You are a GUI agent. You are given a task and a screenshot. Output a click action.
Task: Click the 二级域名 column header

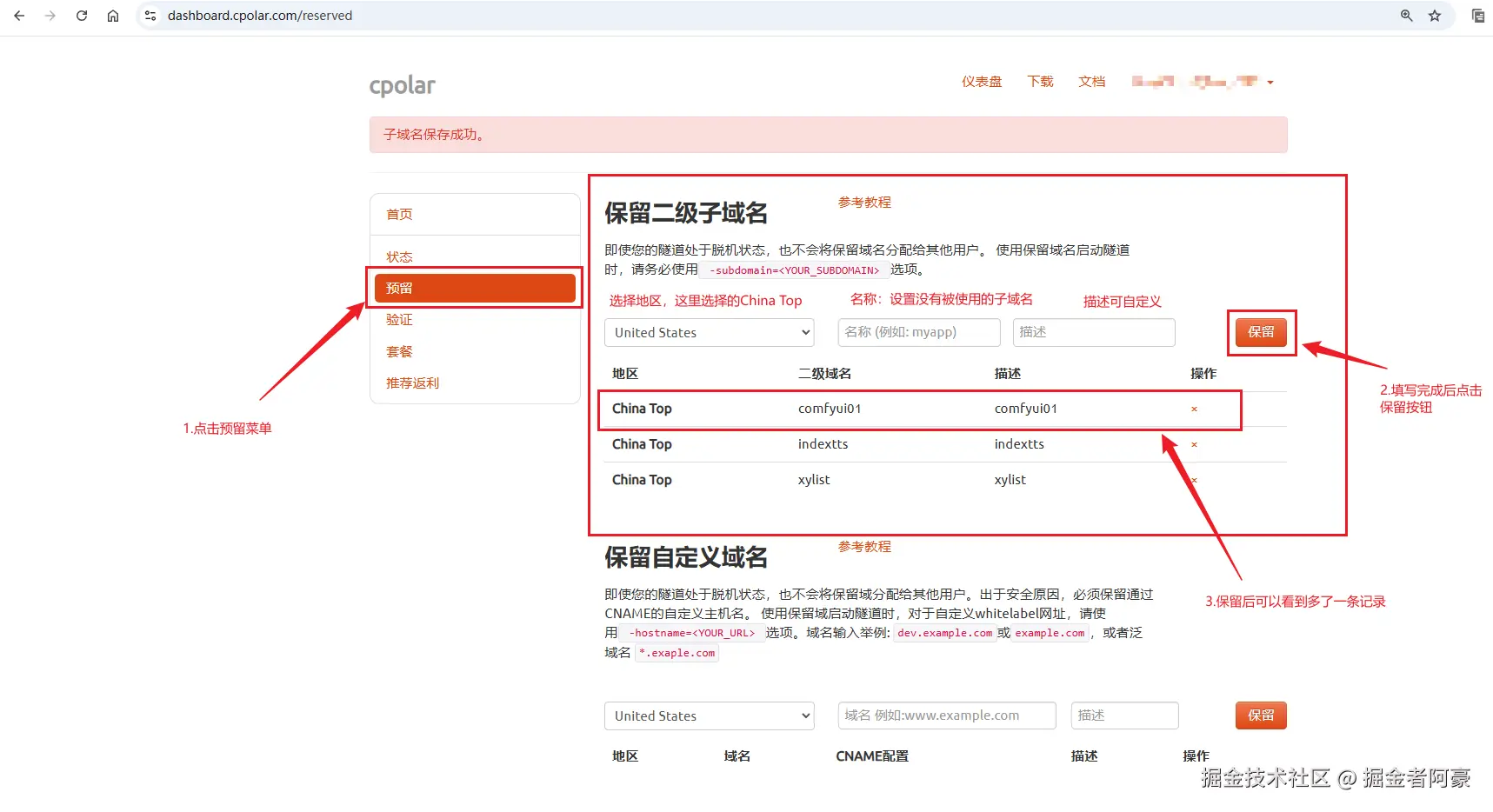pos(825,374)
